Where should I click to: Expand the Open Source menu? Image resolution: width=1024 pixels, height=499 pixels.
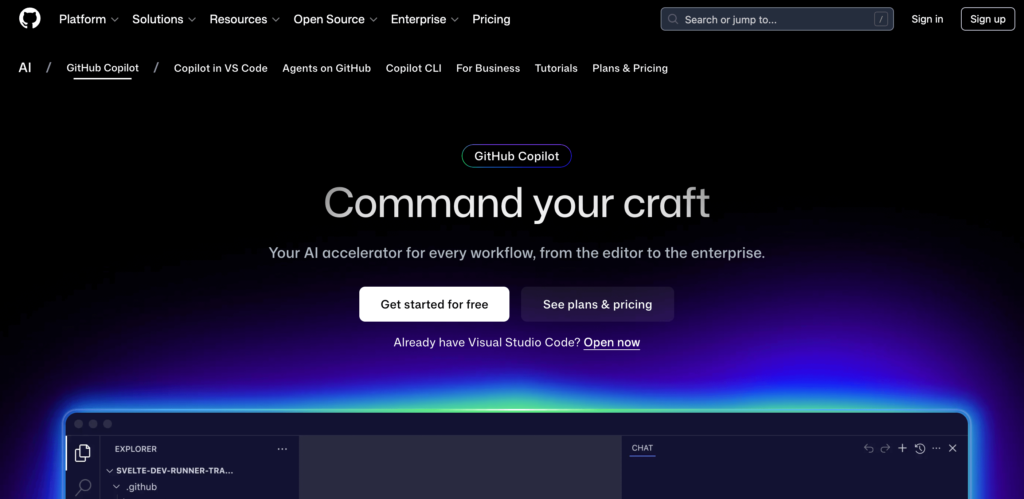click(x=335, y=19)
